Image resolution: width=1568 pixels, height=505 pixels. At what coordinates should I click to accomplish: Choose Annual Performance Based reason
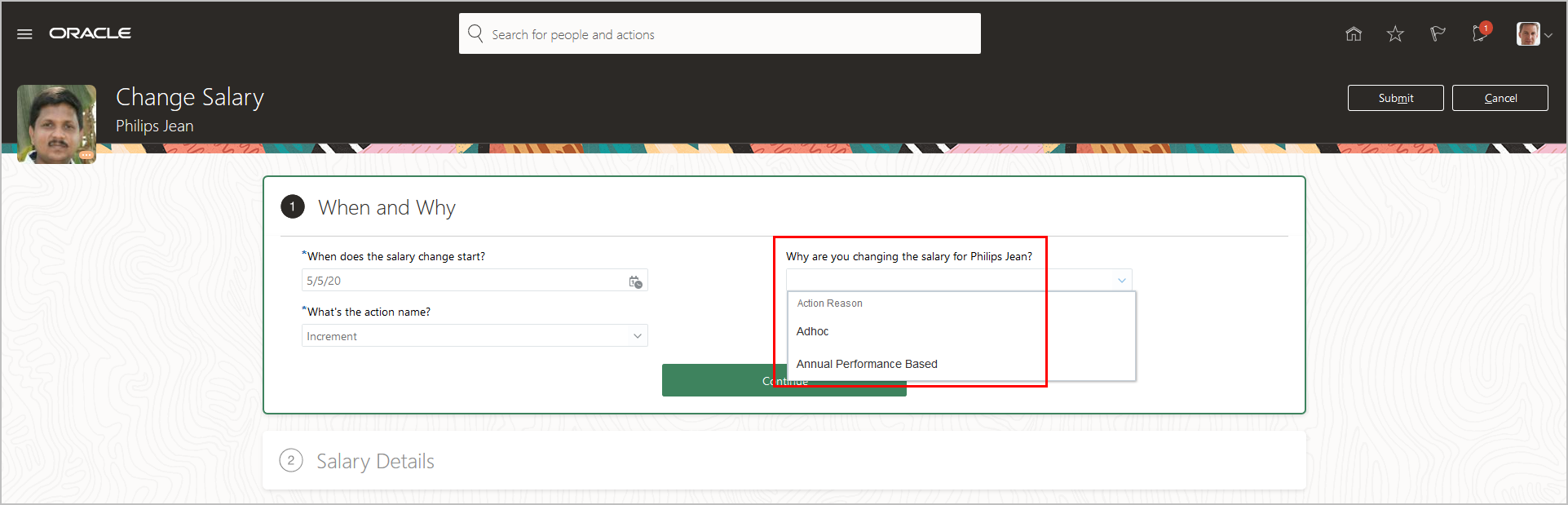click(867, 364)
